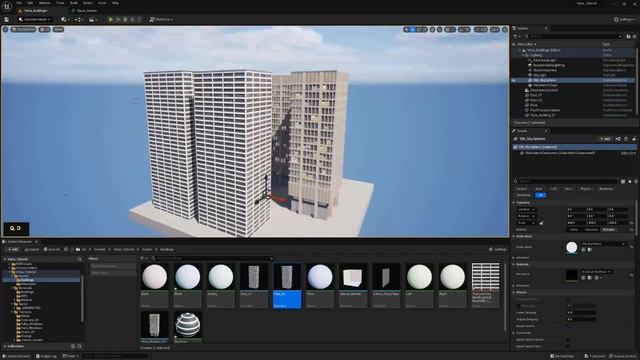Open Outliner settings gear icon
The image size is (640, 360).
634,36
